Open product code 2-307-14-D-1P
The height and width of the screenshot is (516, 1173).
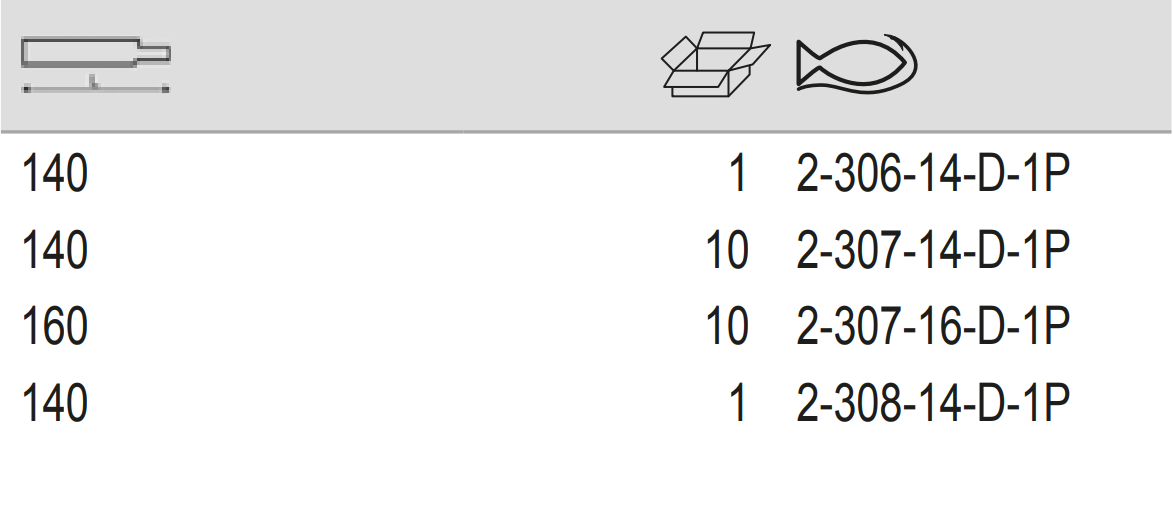click(x=932, y=250)
